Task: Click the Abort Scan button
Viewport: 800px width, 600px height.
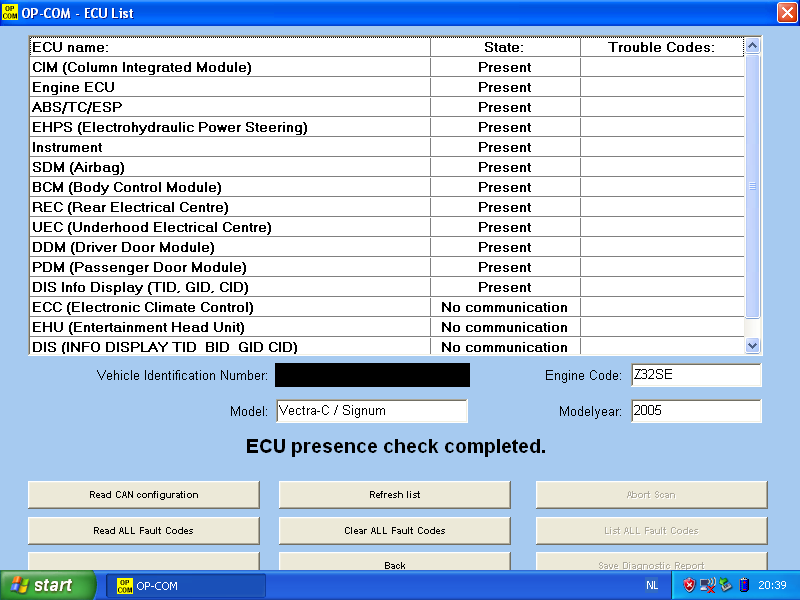Action: point(652,494)
